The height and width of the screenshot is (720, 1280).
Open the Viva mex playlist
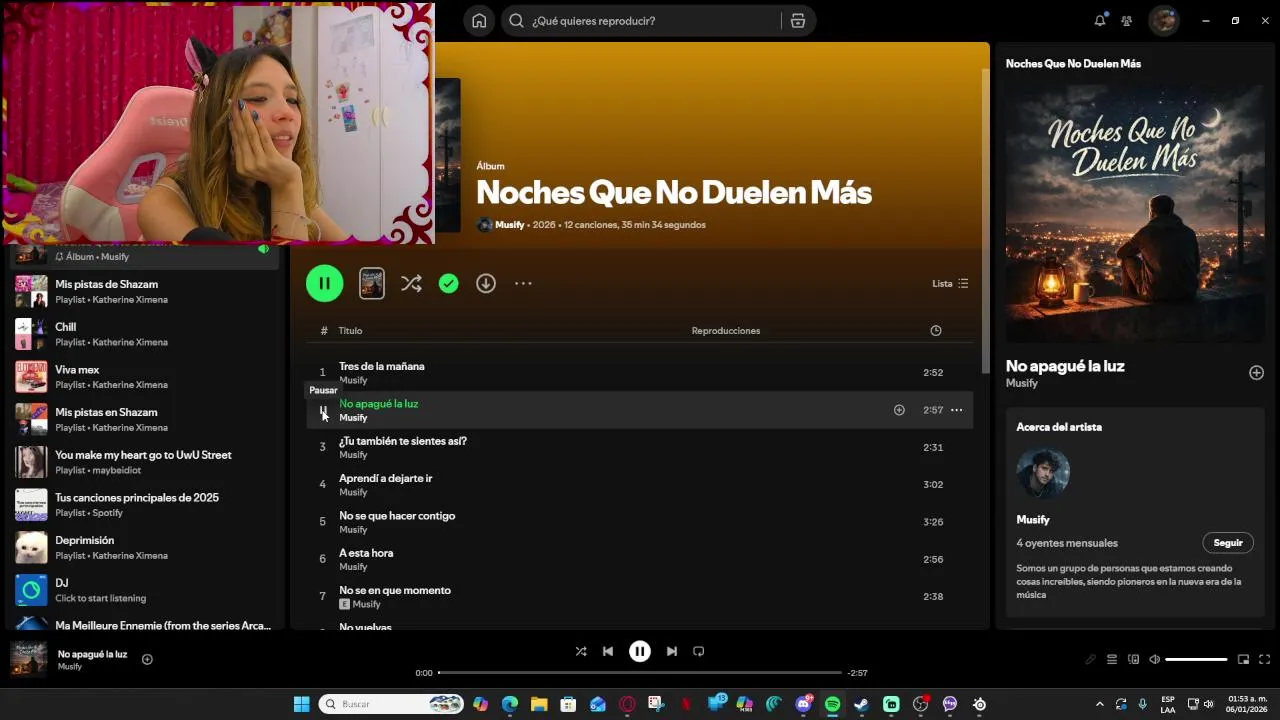click(145, 377)
